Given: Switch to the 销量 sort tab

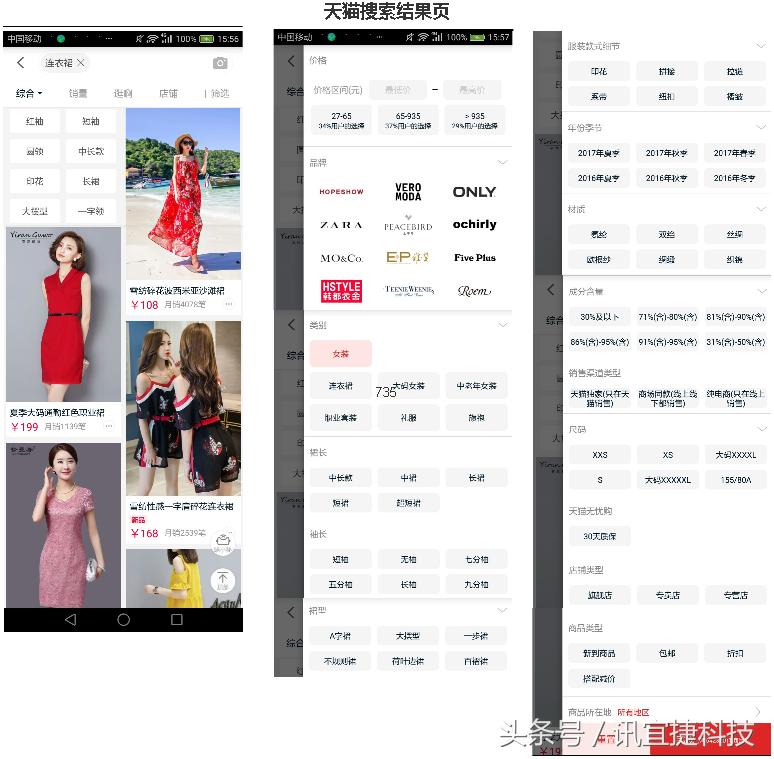Looking at the screenshot, I should [78, 93].
